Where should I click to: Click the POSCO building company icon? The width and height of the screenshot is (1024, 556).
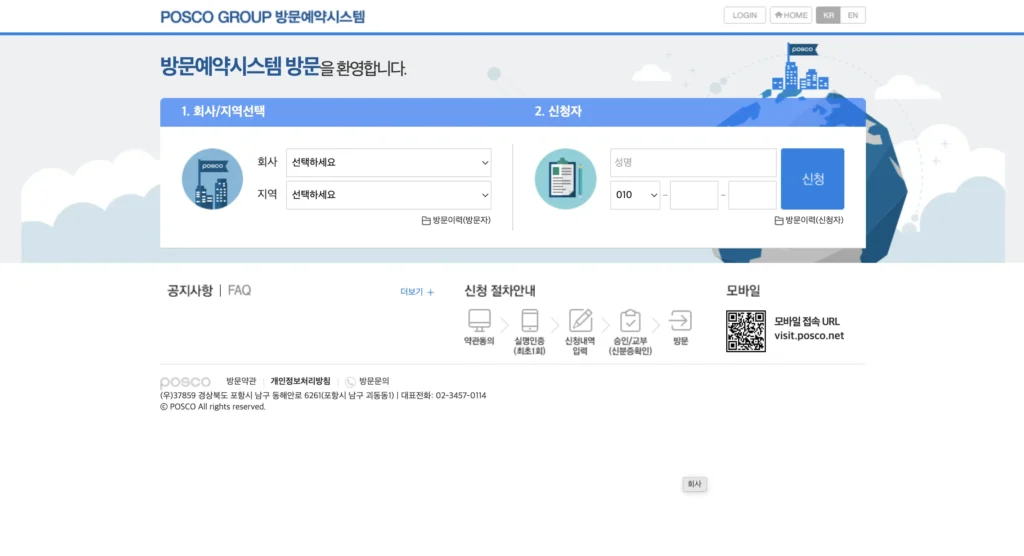[212, 178]
